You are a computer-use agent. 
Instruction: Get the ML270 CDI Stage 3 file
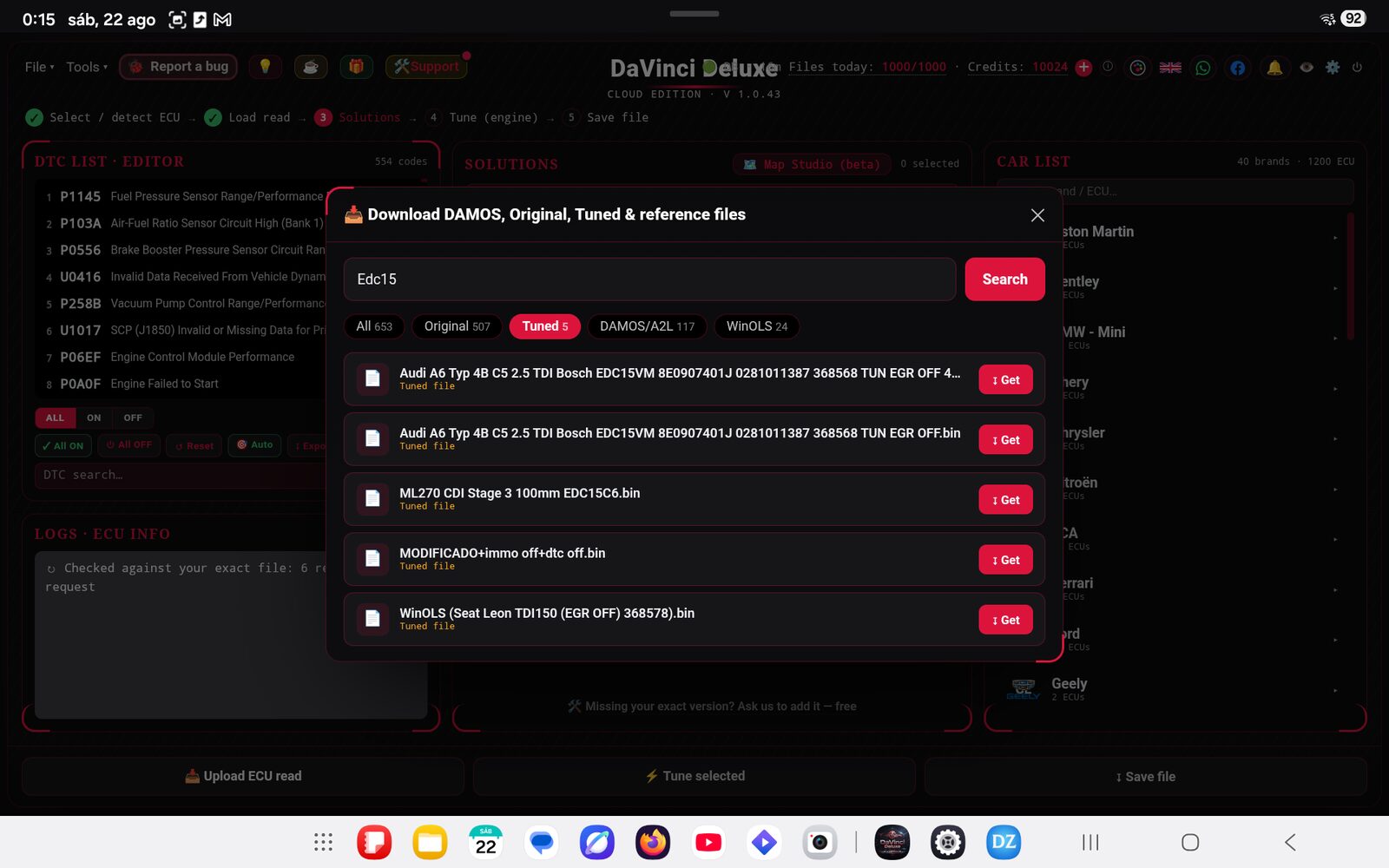click(1005, 500)
